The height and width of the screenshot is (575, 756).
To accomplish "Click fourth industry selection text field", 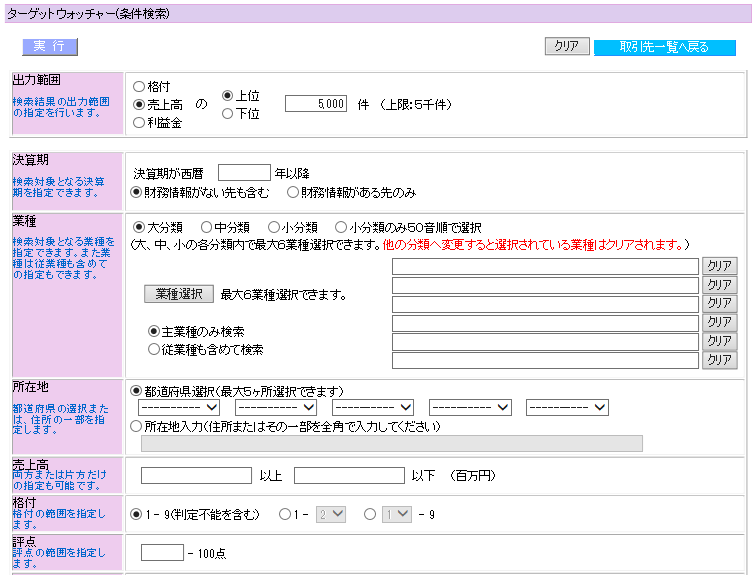I will (545, 323).
